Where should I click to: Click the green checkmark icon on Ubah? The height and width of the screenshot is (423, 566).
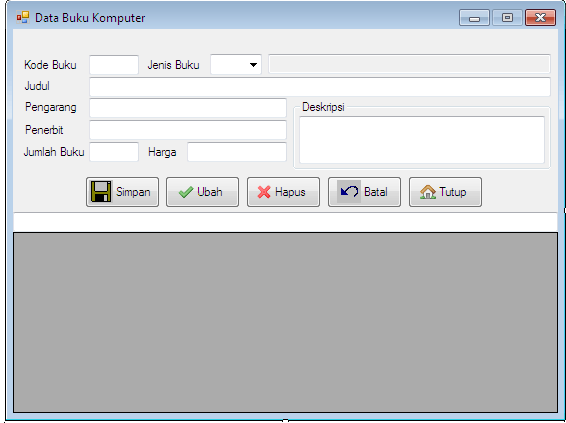click(x=186, y=192)
